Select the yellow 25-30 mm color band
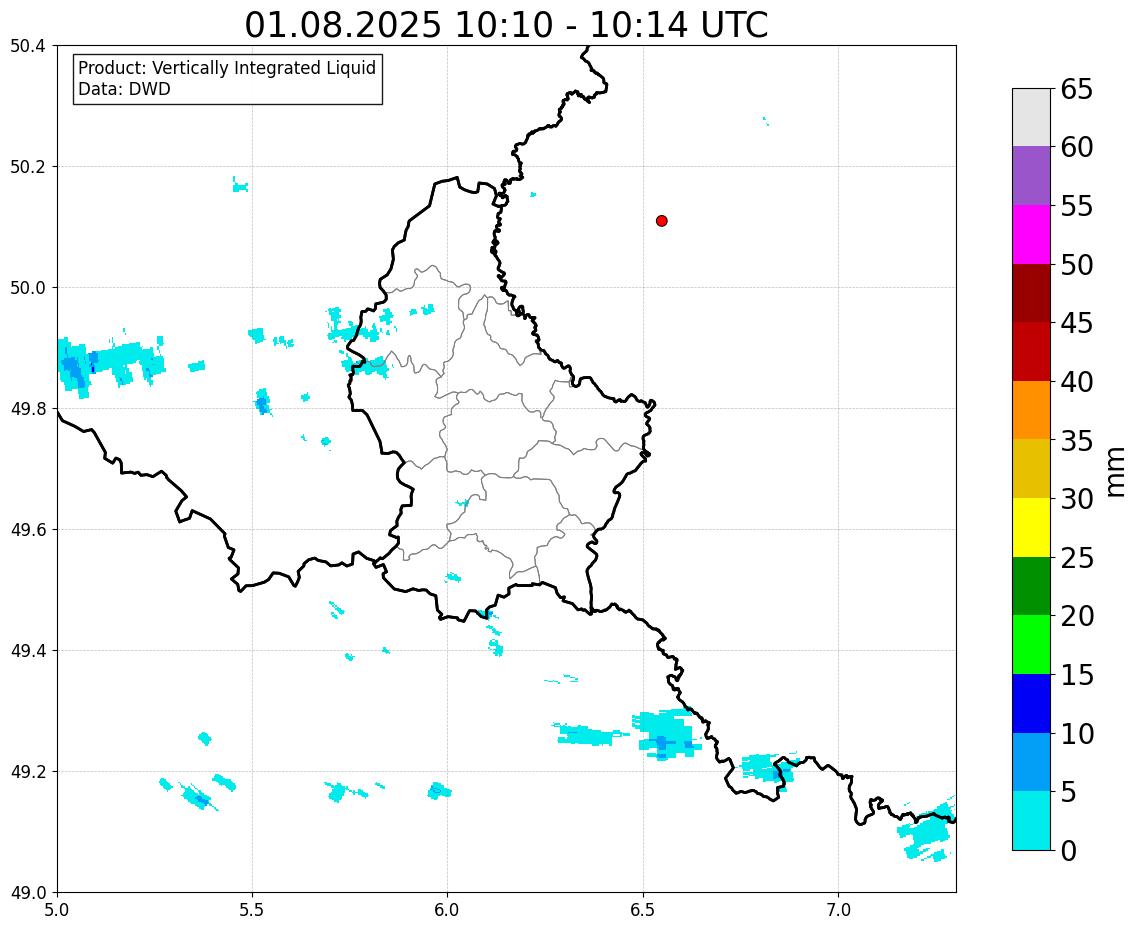 click(1031, 527)
